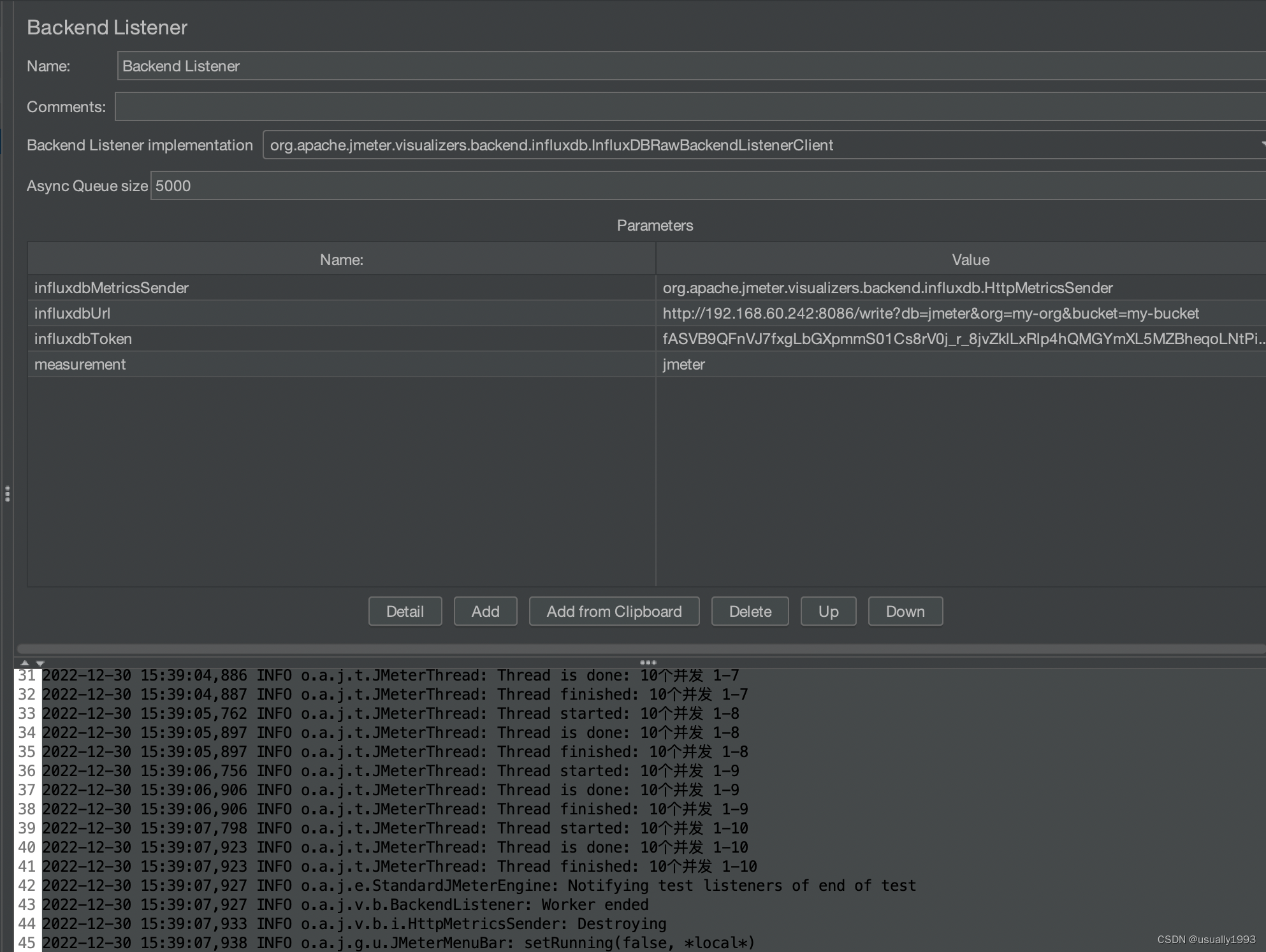Click log line 44 HttpMetricsSender Destroying
The image size is (1266, 952).
point(354,923)
